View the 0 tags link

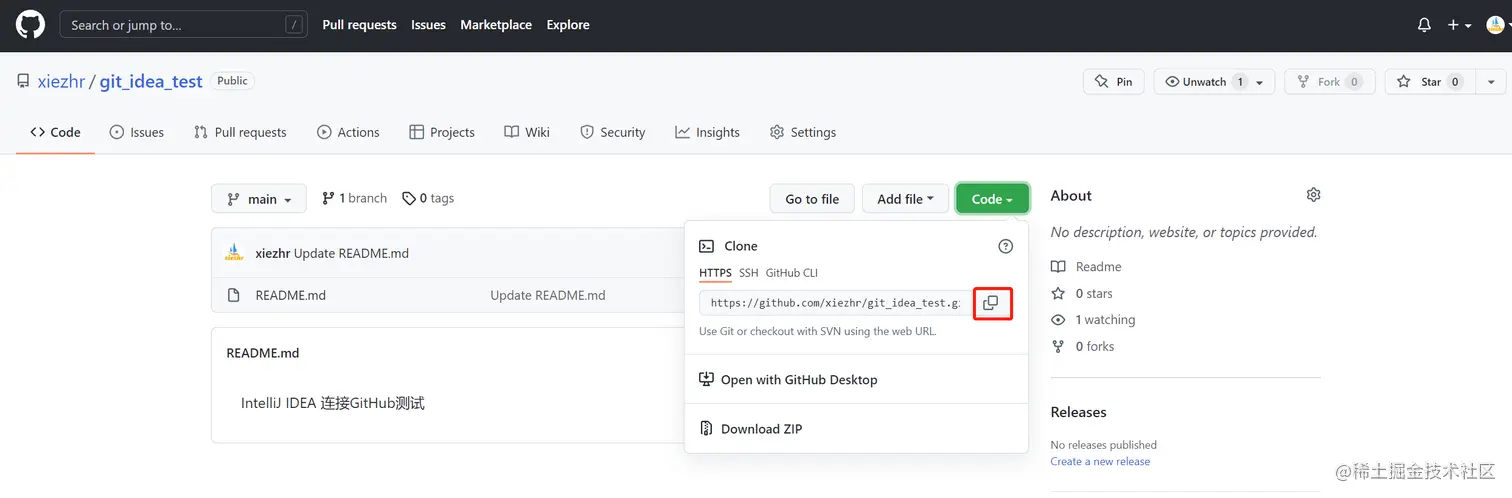(428, 198)
